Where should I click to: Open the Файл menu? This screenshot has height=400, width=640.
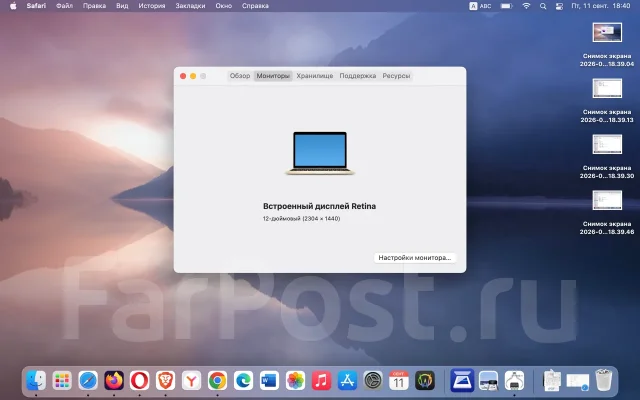pyautogui.click(x=64, y=6)
